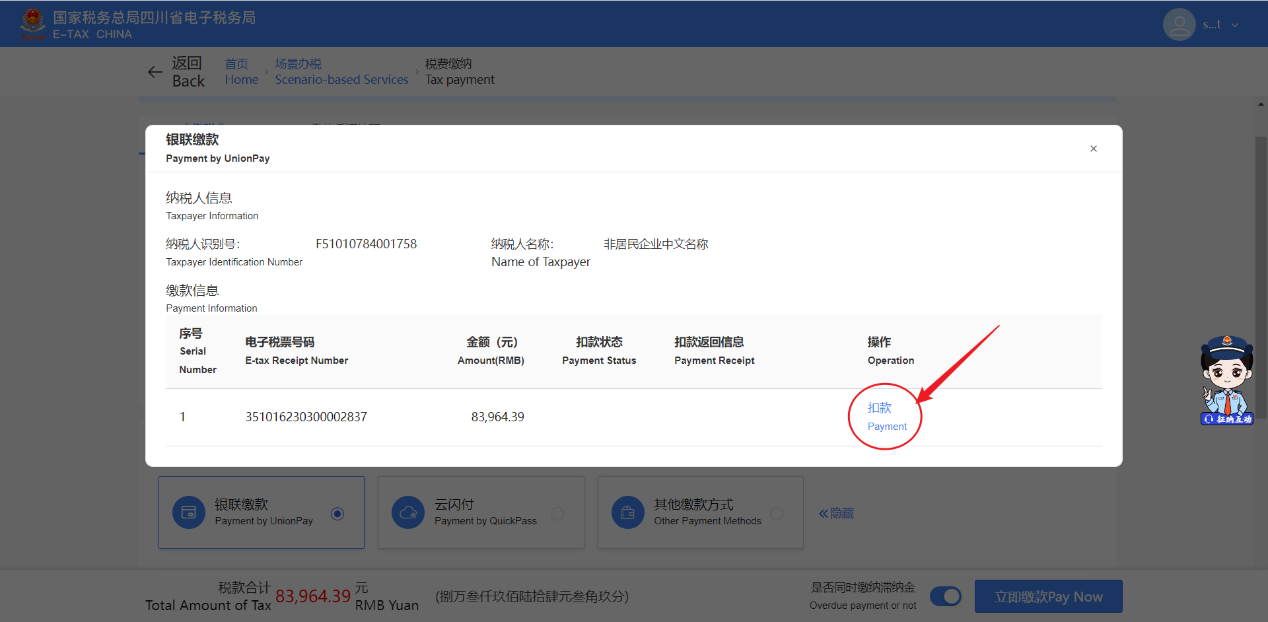Image resolution: width=1268 pixels, height=622 pixels.
Task: Toggle the overdue payment switch
Action: click(x=945, y=597)
